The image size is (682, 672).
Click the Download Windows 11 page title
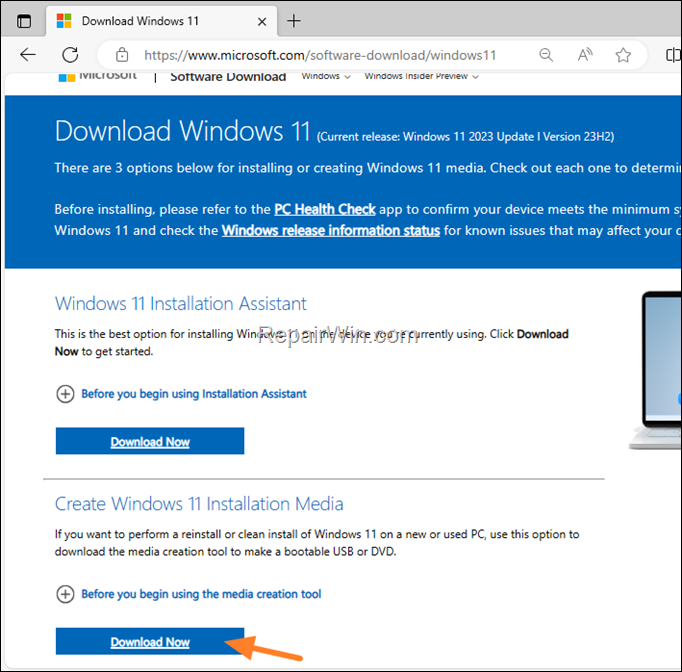[x=182, y=130]
